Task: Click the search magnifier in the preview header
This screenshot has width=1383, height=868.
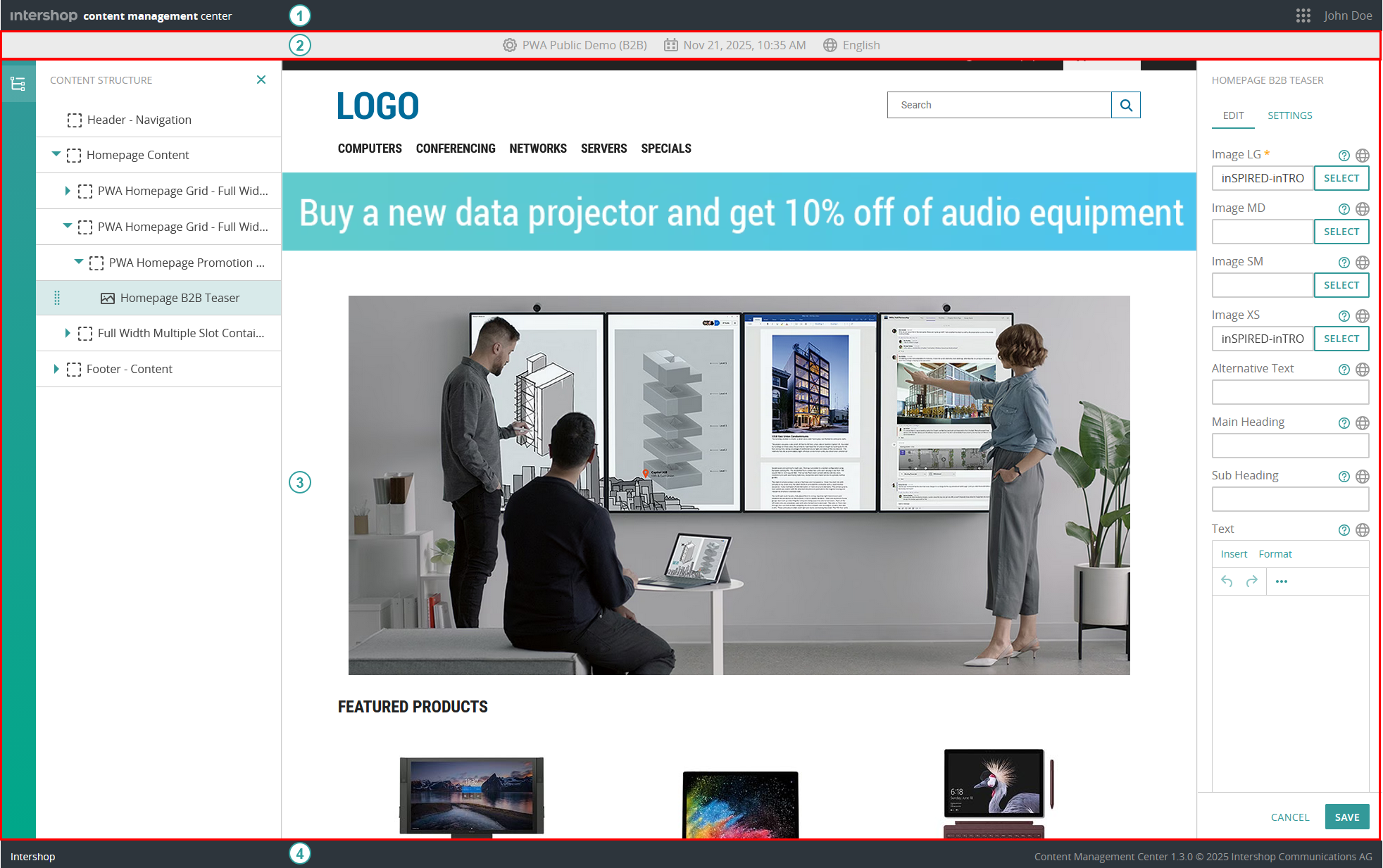Action: pos(1126,104)
